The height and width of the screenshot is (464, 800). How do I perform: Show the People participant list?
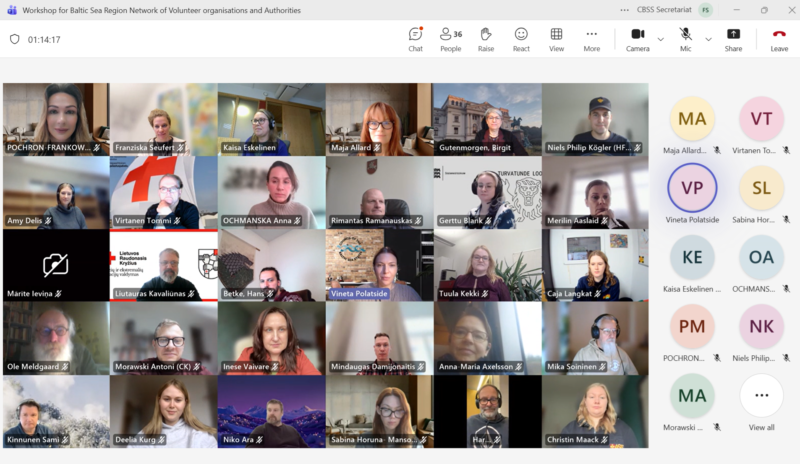[x=450, y=38]
